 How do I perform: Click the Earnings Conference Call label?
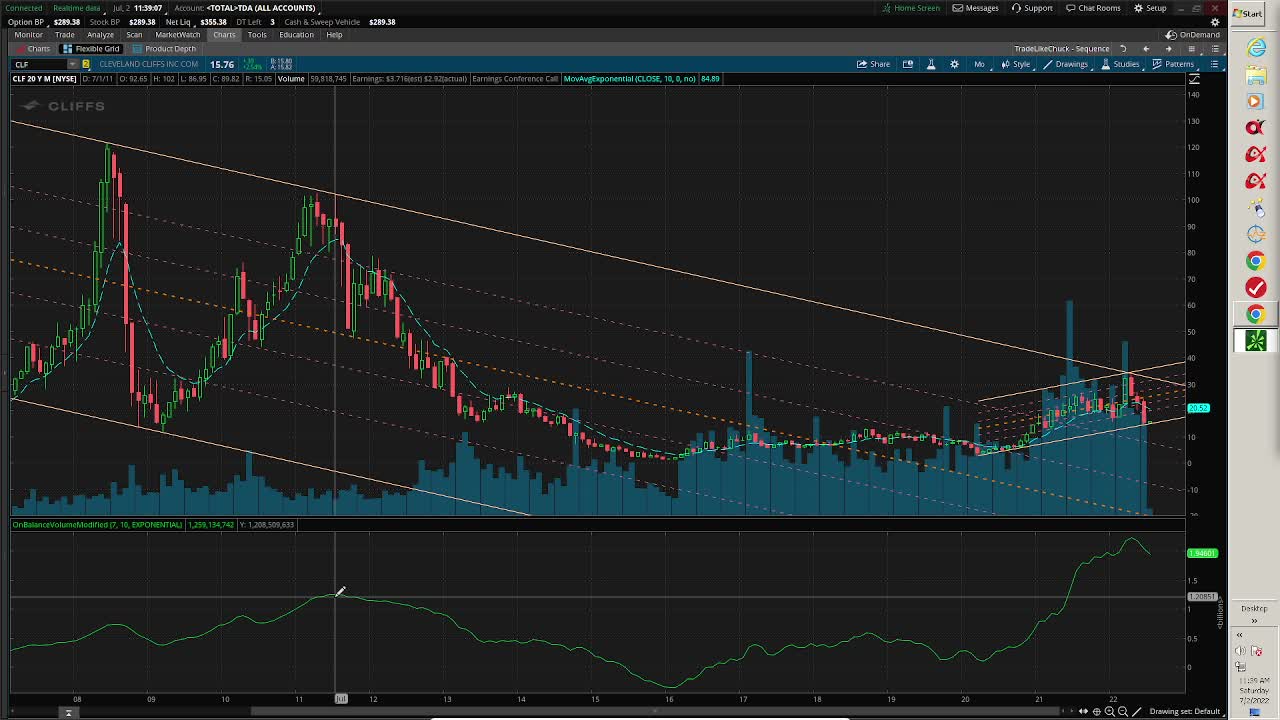click(515, 79)
